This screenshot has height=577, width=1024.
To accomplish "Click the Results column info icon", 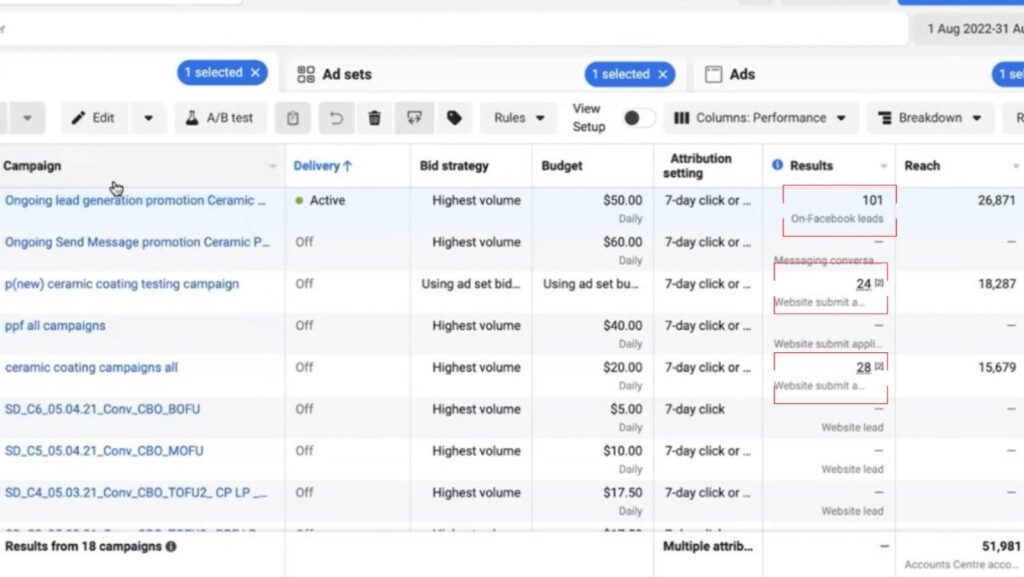I will tap(777, 166).
